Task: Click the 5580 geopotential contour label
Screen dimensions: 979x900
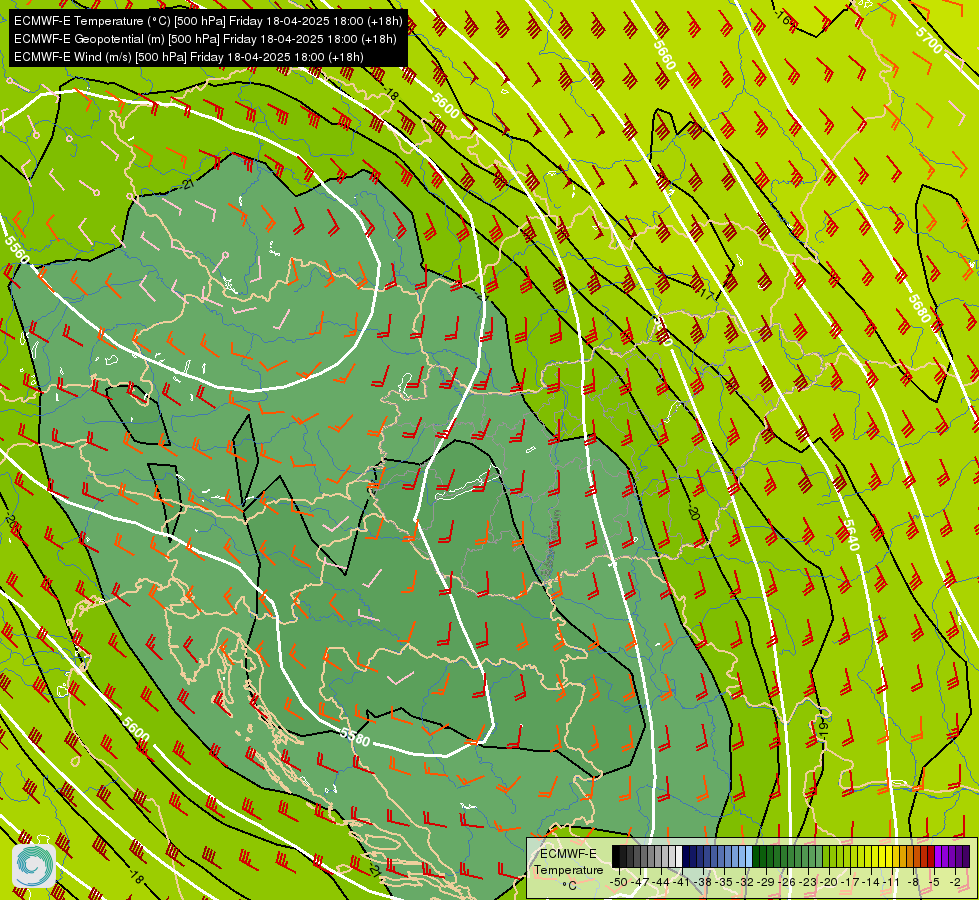Action: pyautogui.click(x=355, y=737)
